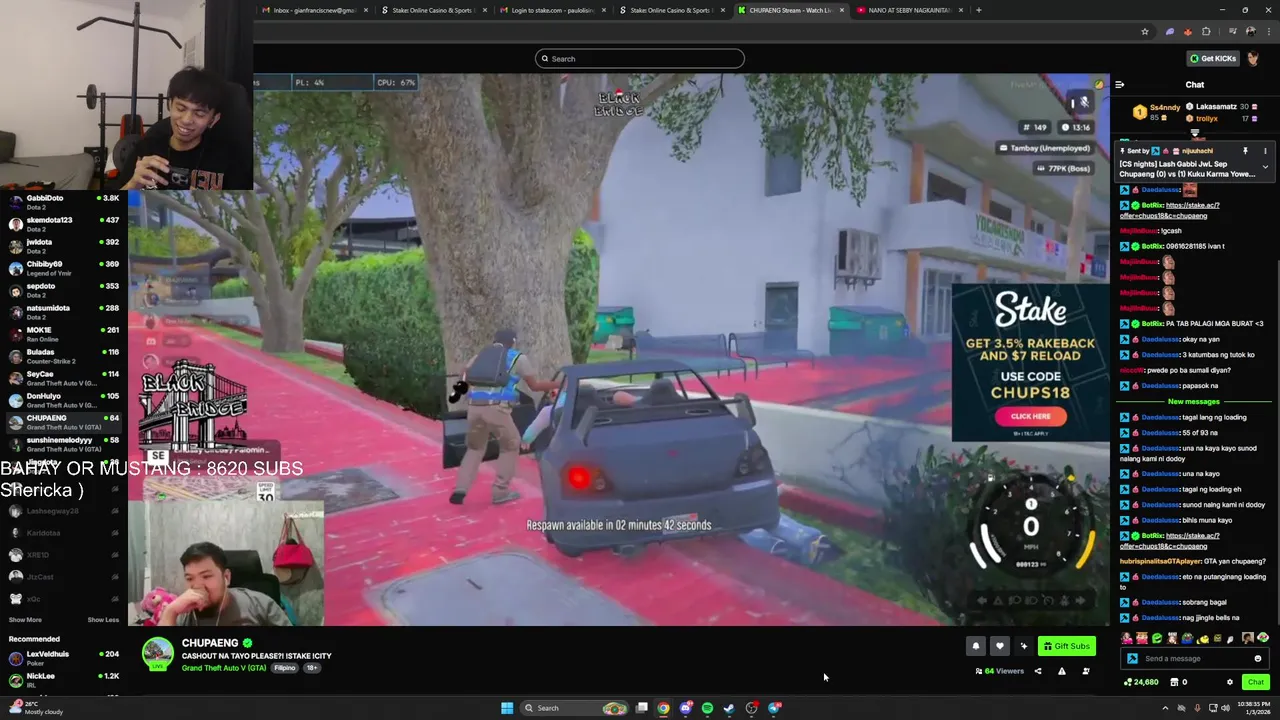Image resolution: width=1280 pixels, height=720 pixels.
Task: Click the notification bell icon under the stream
Action: tap(976, 646)
